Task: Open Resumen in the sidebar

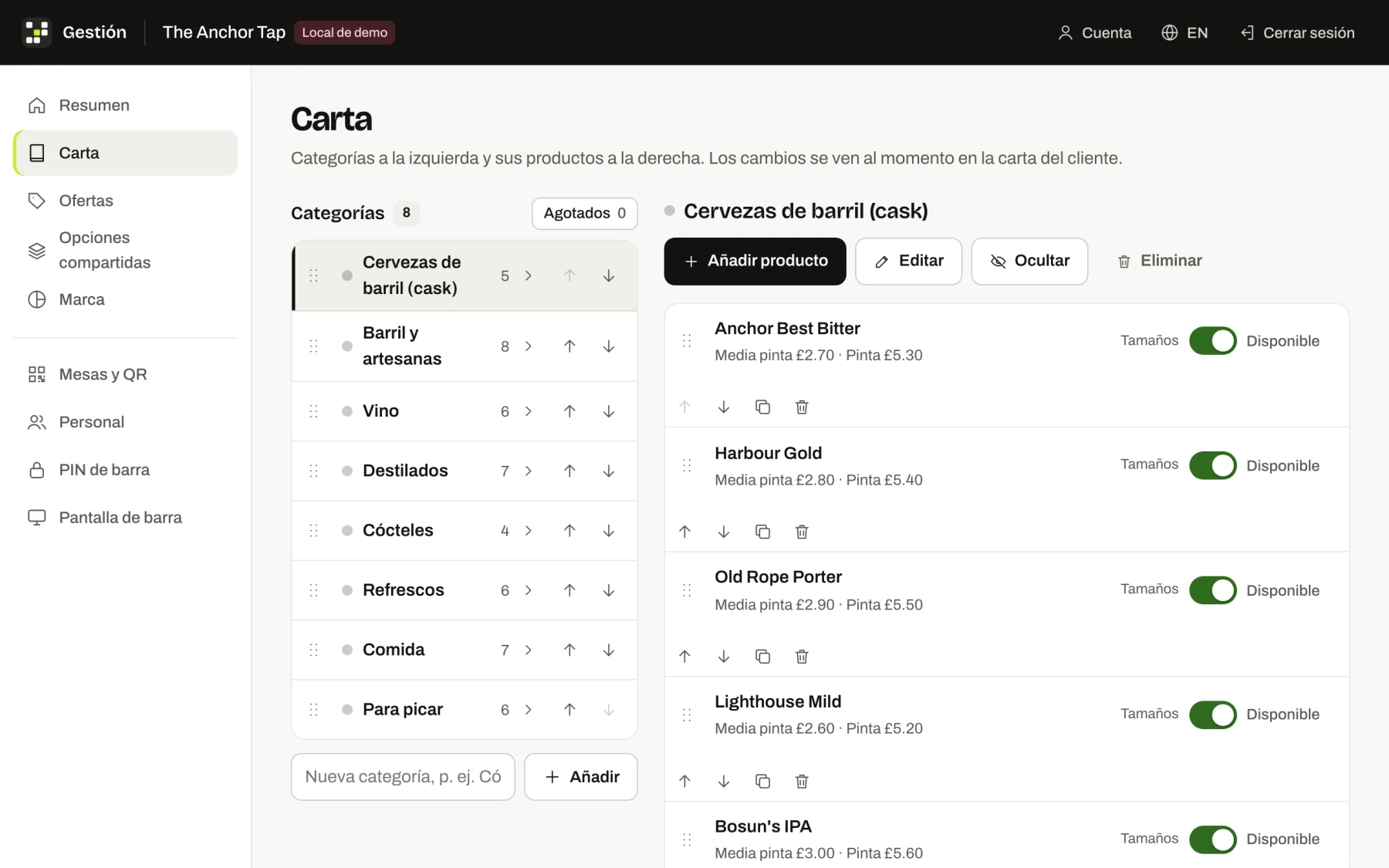Action: tap(125, 105)
